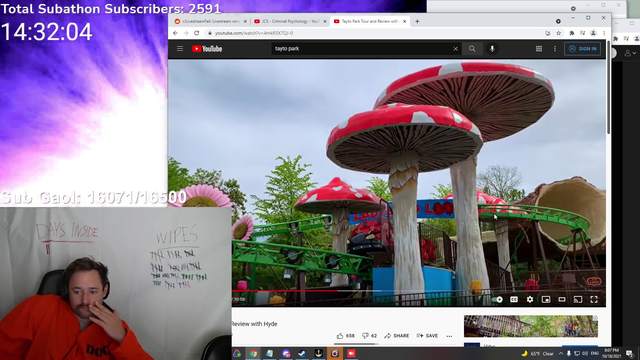Open the taskbar clock and calendar
This screenshot has height=360, width=640.
coord(611,353)
